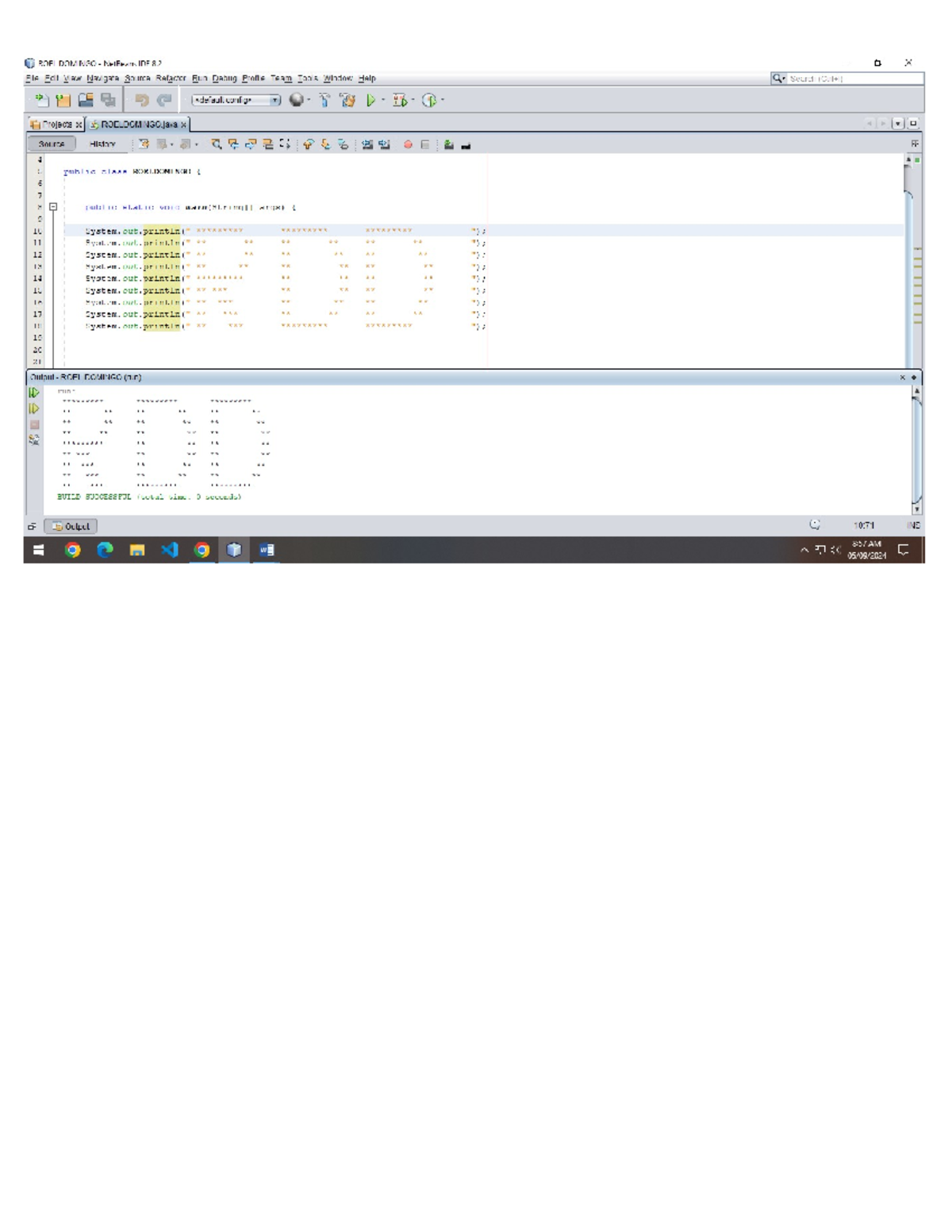Open the Run button dropdown arrow
Image resolution: width=952 pixels, height=1232 pixels.
pos(382,100)
